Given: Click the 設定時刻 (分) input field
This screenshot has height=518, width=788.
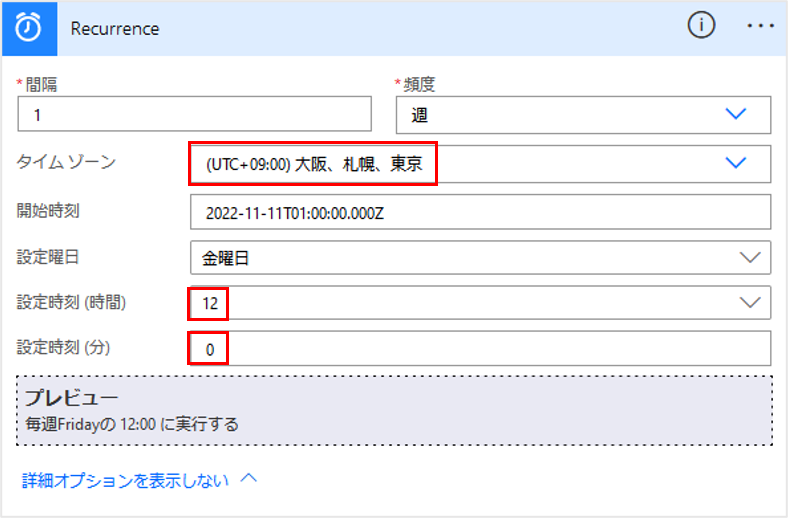Looking at the screenshot, I should [x=480, y=348].
